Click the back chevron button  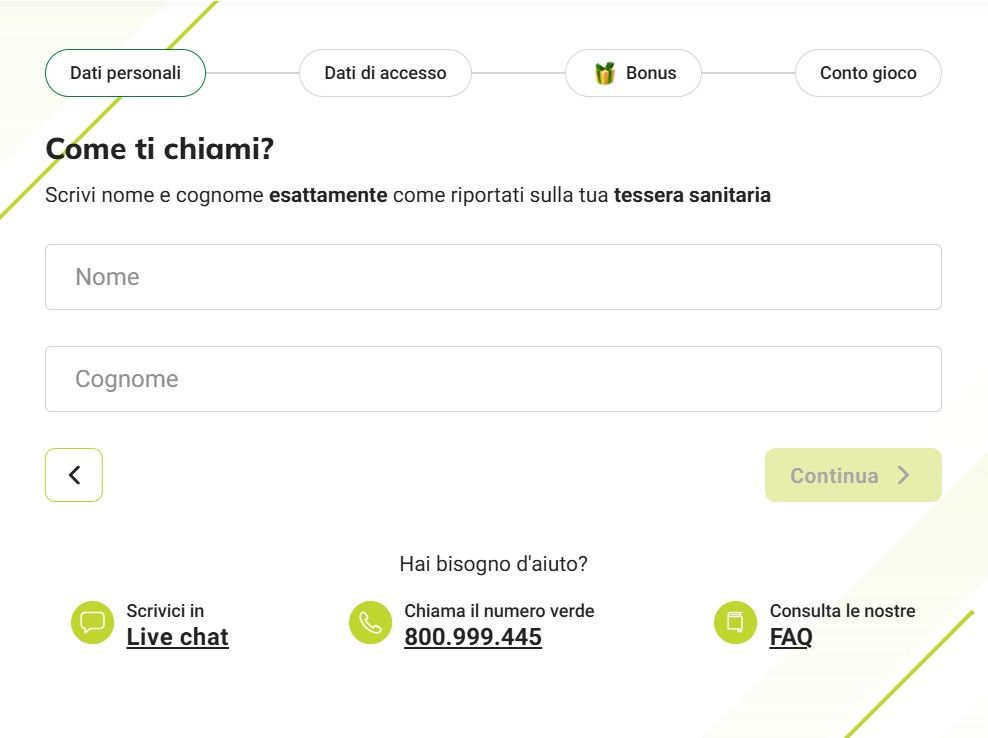coord(73,475)
